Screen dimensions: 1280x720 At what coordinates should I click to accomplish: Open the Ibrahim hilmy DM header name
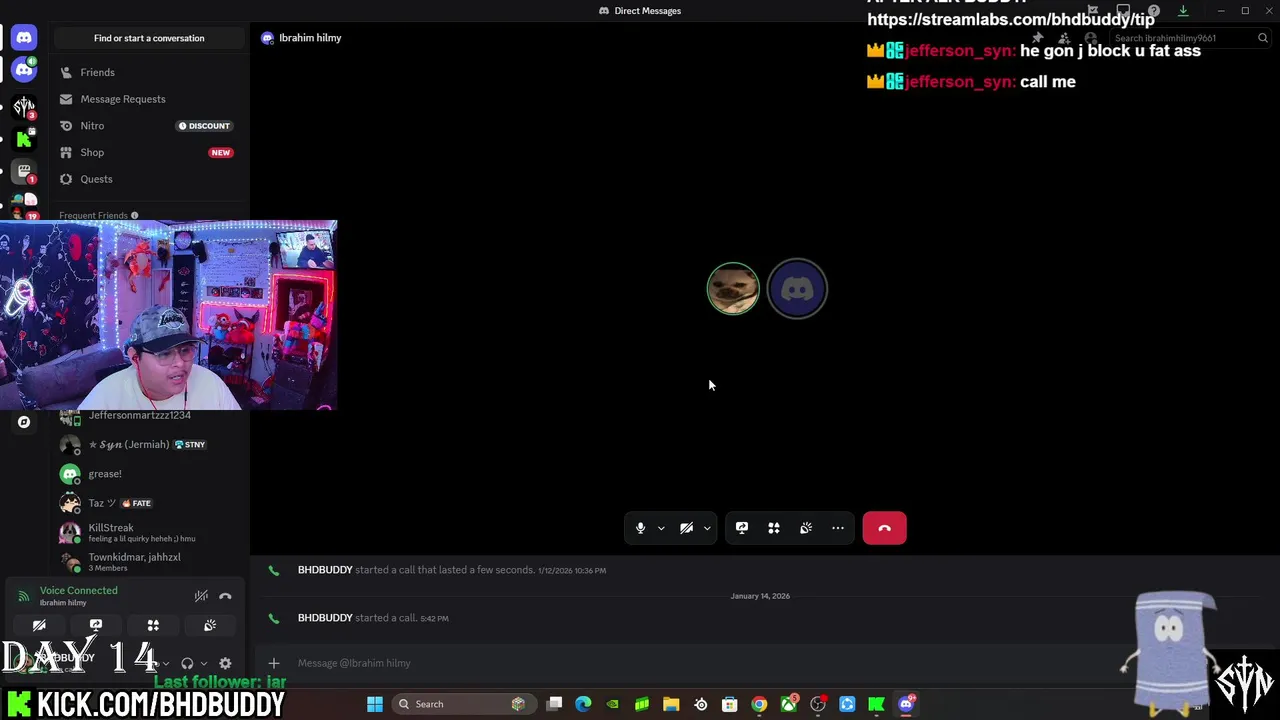coord(310,38)
